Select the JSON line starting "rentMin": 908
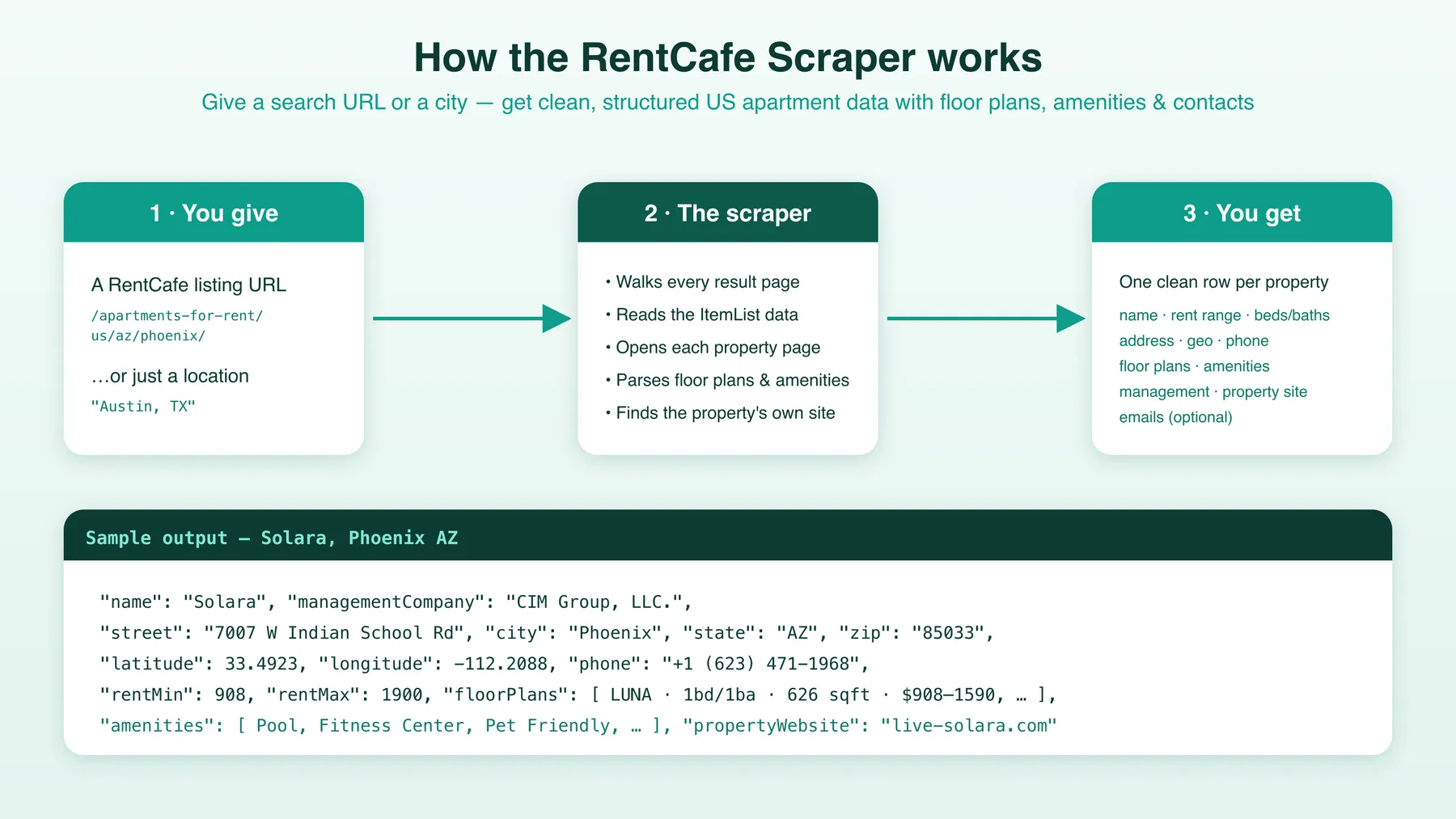The image size is (1456, 819). pos(578,694)
